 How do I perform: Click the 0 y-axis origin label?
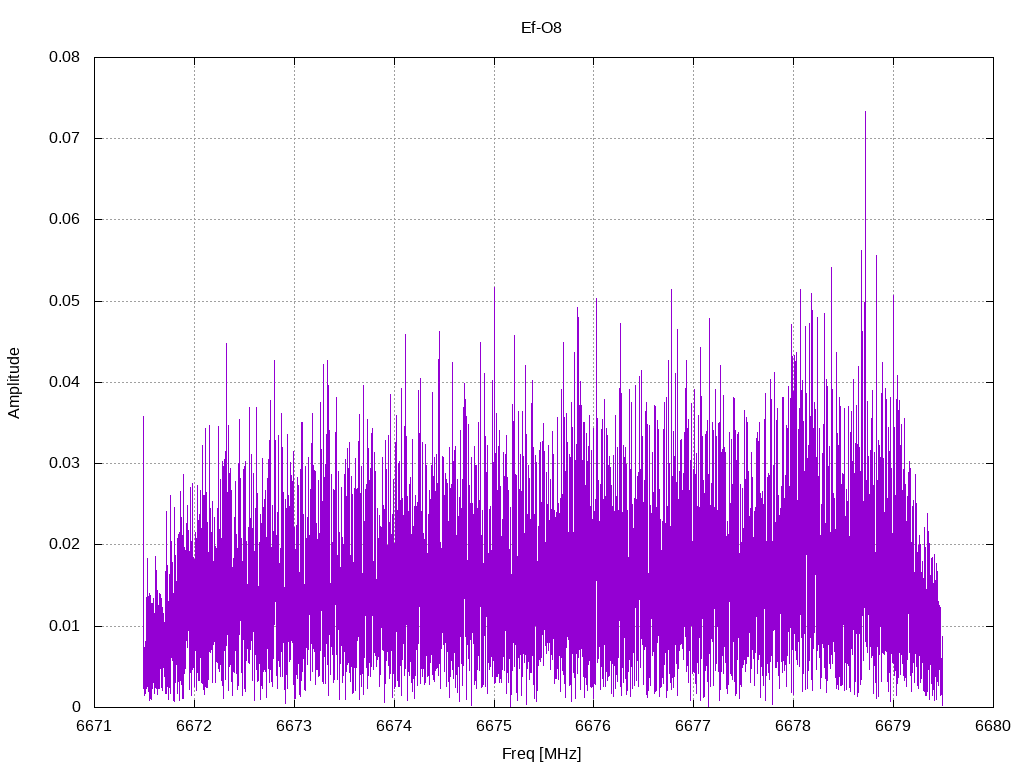(x=76, y=707)
